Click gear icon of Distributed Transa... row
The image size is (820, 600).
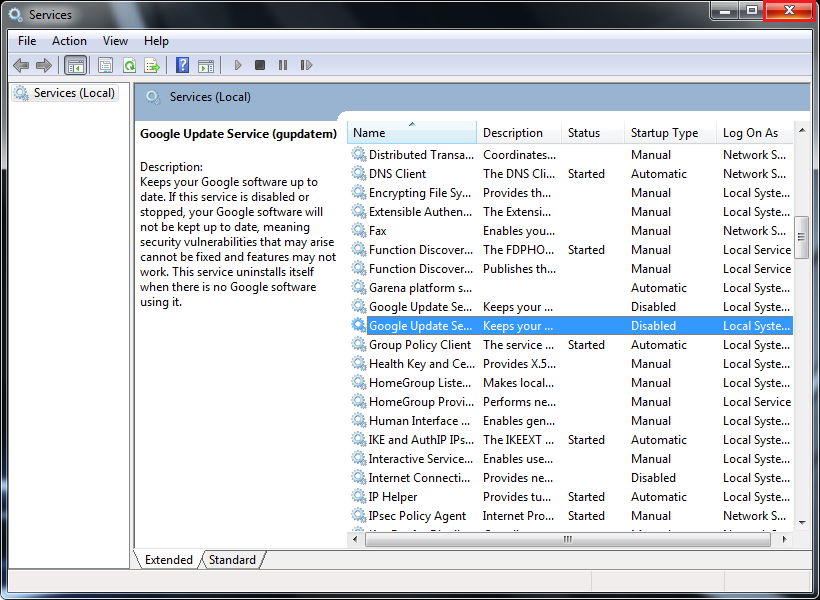coord(359,155)
